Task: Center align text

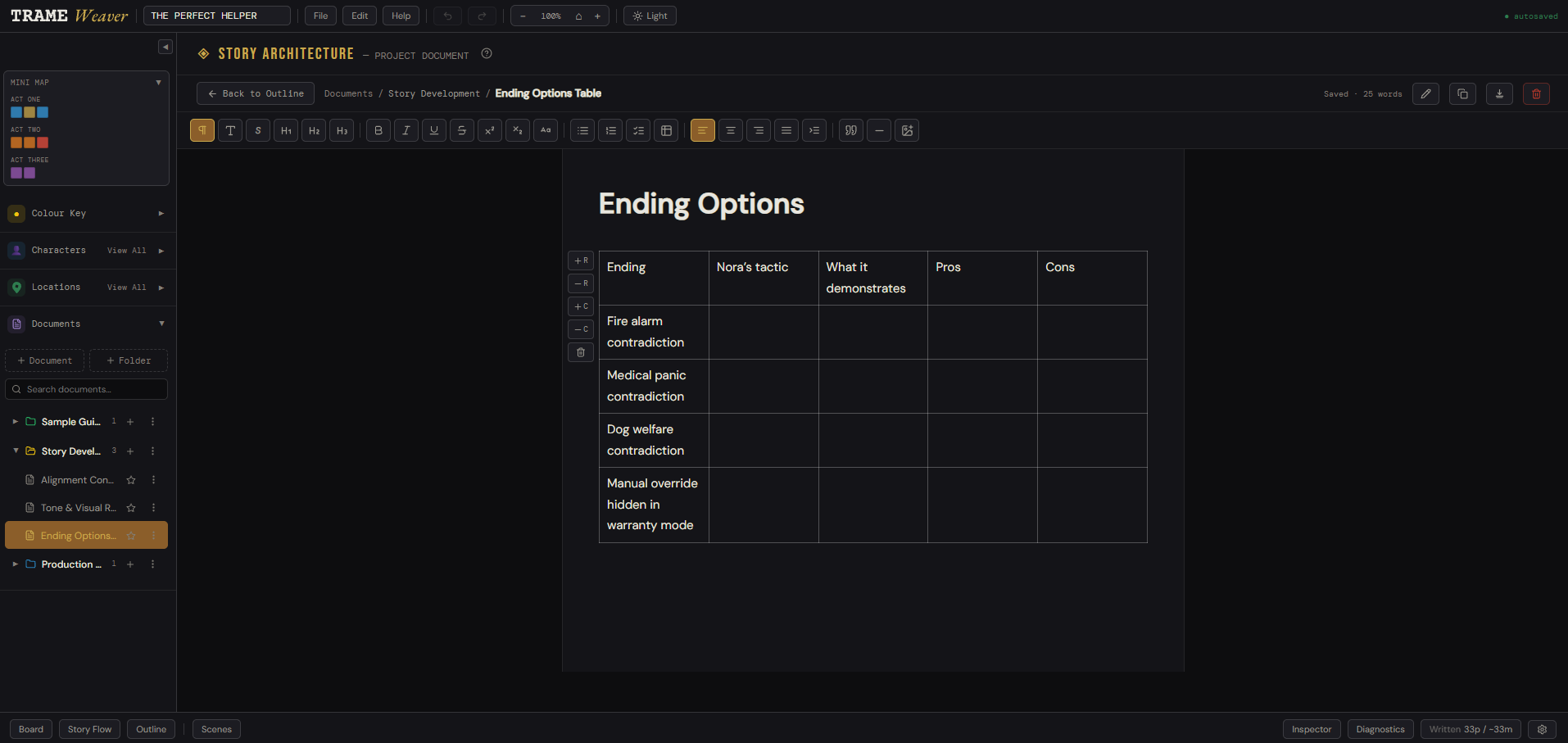Action: click(731, 130)
